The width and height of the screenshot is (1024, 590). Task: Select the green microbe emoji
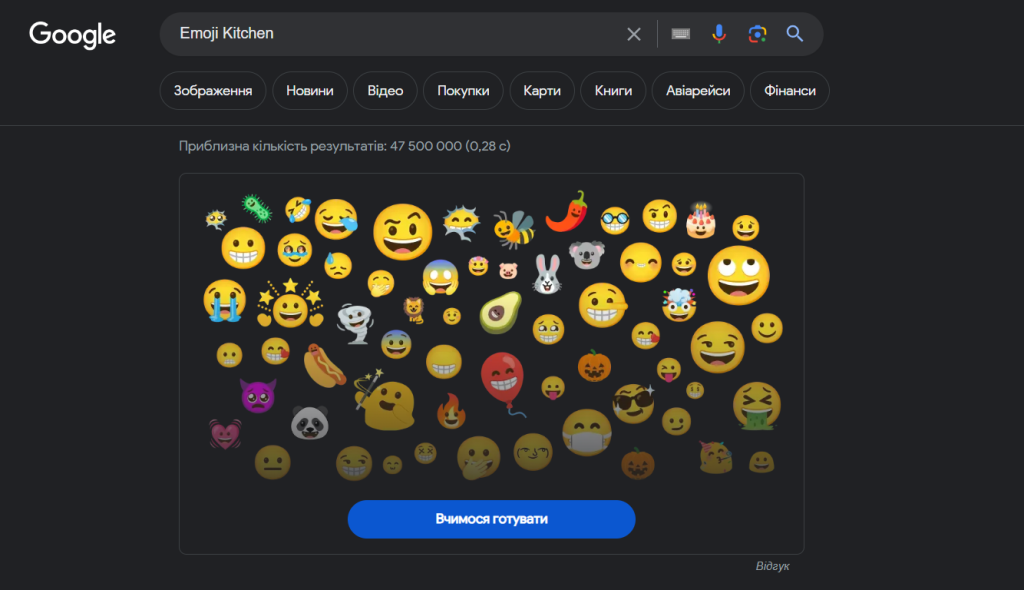(257, 208)
